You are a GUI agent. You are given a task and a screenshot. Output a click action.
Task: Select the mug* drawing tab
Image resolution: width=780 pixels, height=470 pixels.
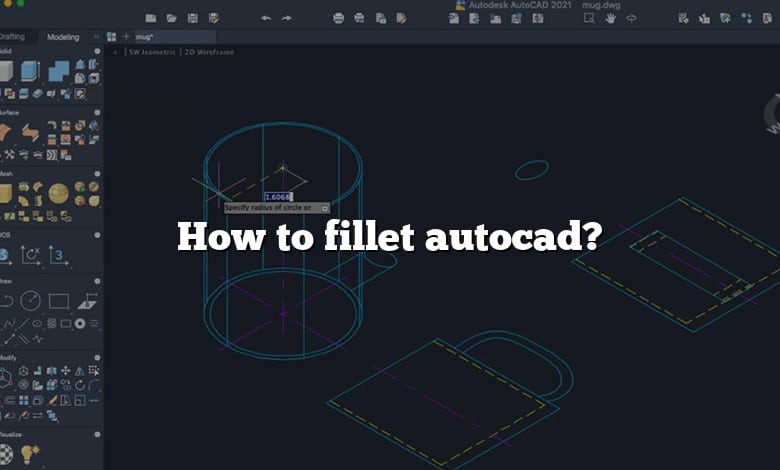coord(175,37)
